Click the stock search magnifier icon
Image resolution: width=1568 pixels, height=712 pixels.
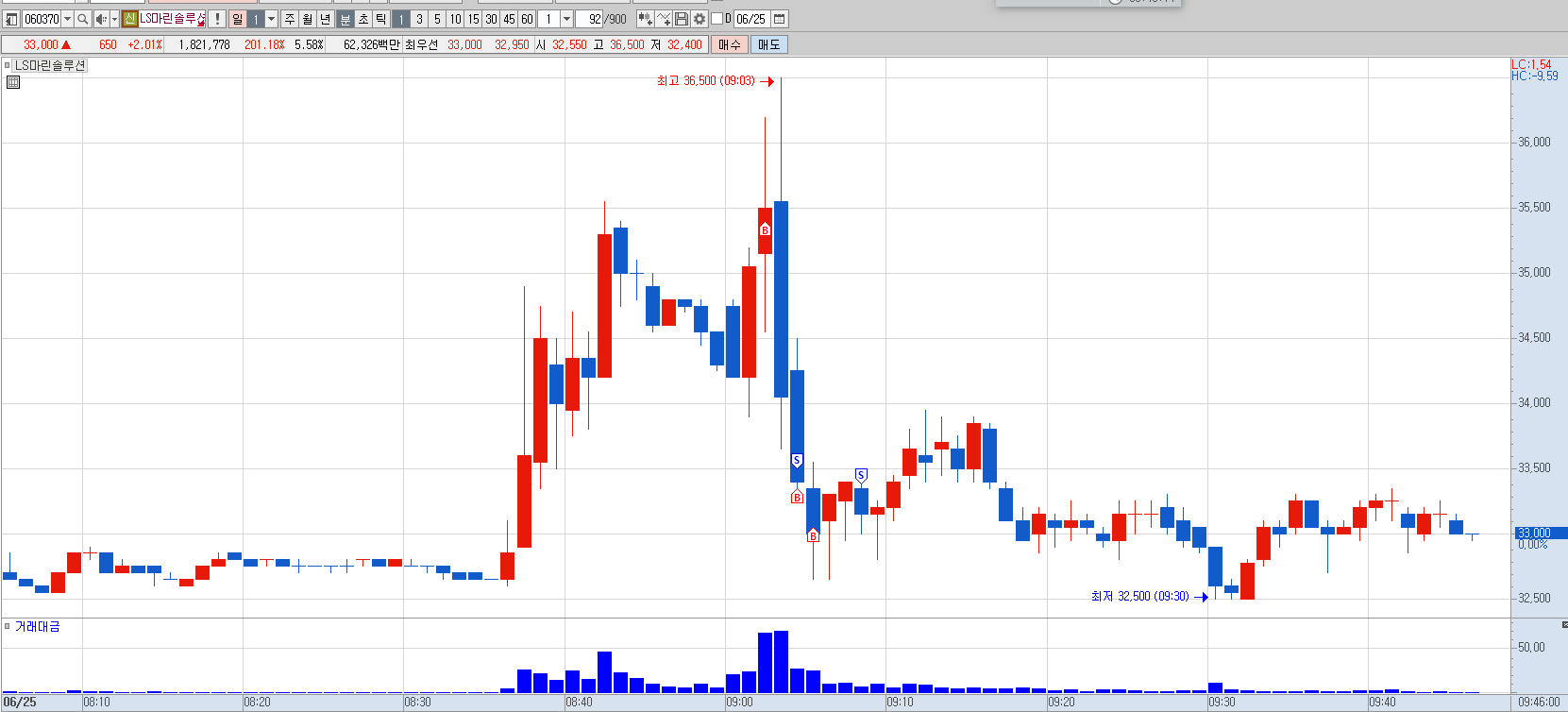pyautogui.click(x=83, y=19)
